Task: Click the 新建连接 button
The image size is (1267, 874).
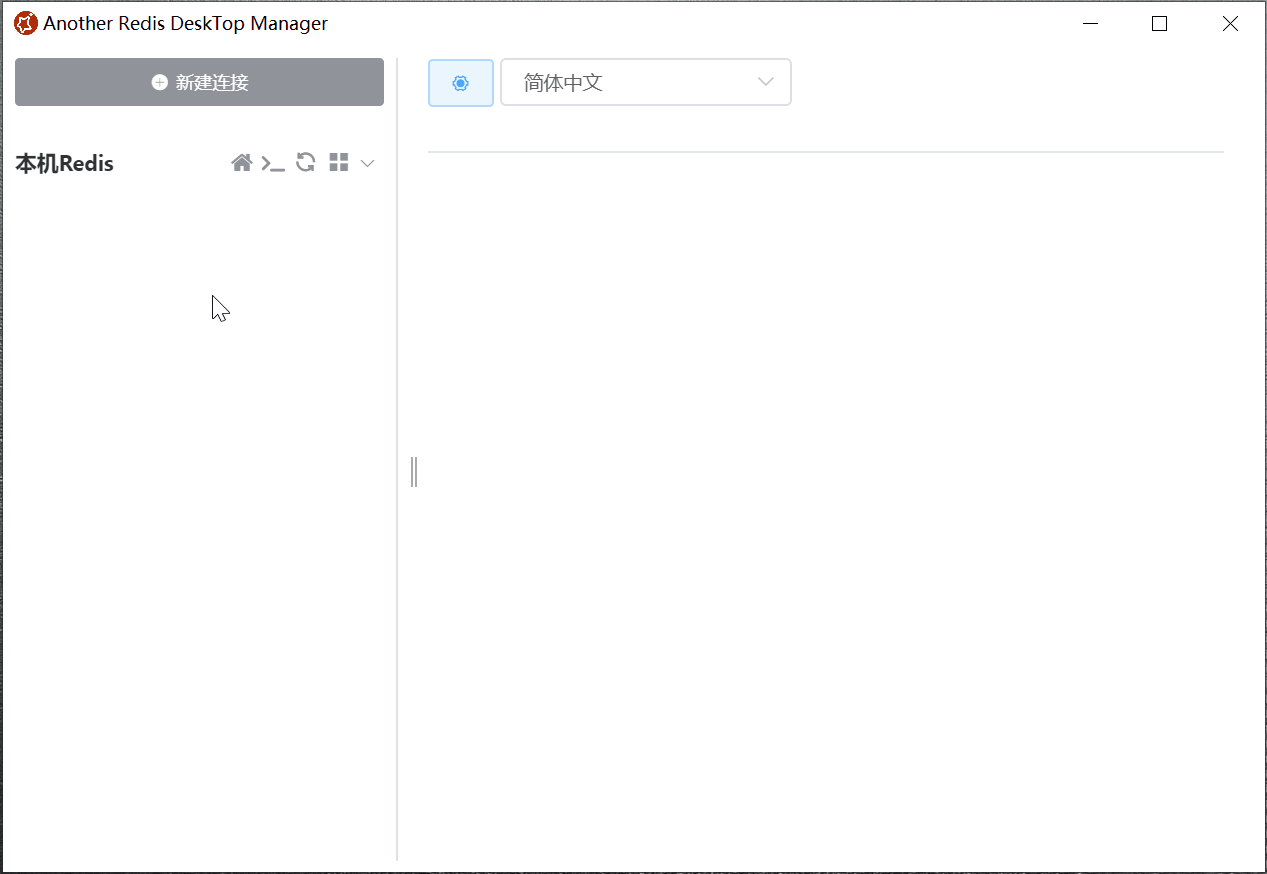Action: (x=199, y=82)
